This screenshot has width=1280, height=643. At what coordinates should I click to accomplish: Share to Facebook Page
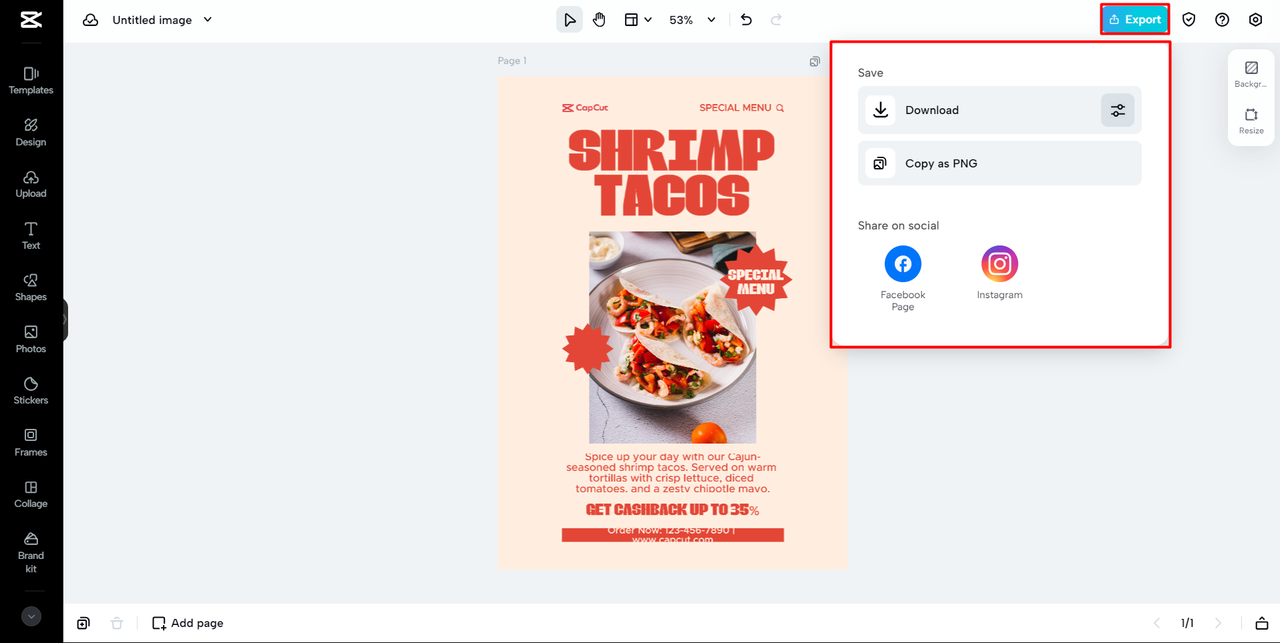click(x=903, y=278)
